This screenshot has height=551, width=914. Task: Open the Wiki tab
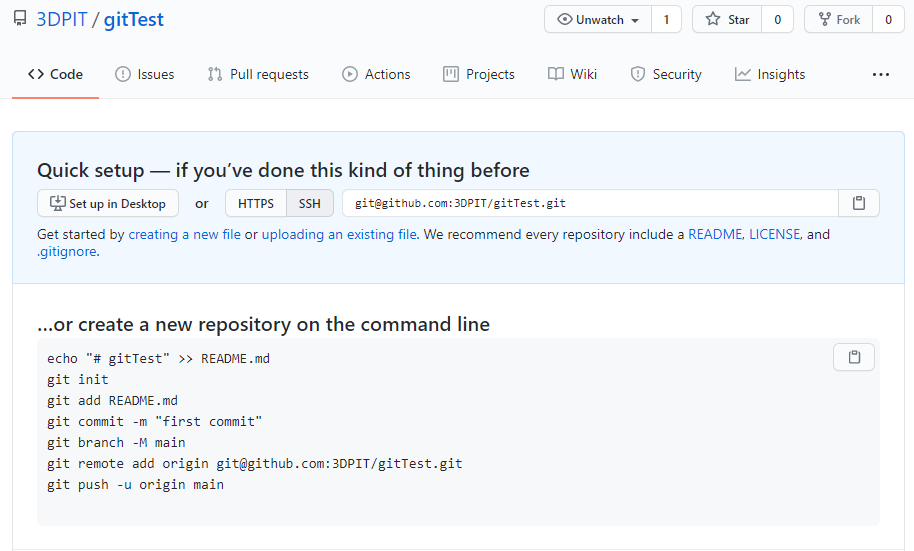572,74
